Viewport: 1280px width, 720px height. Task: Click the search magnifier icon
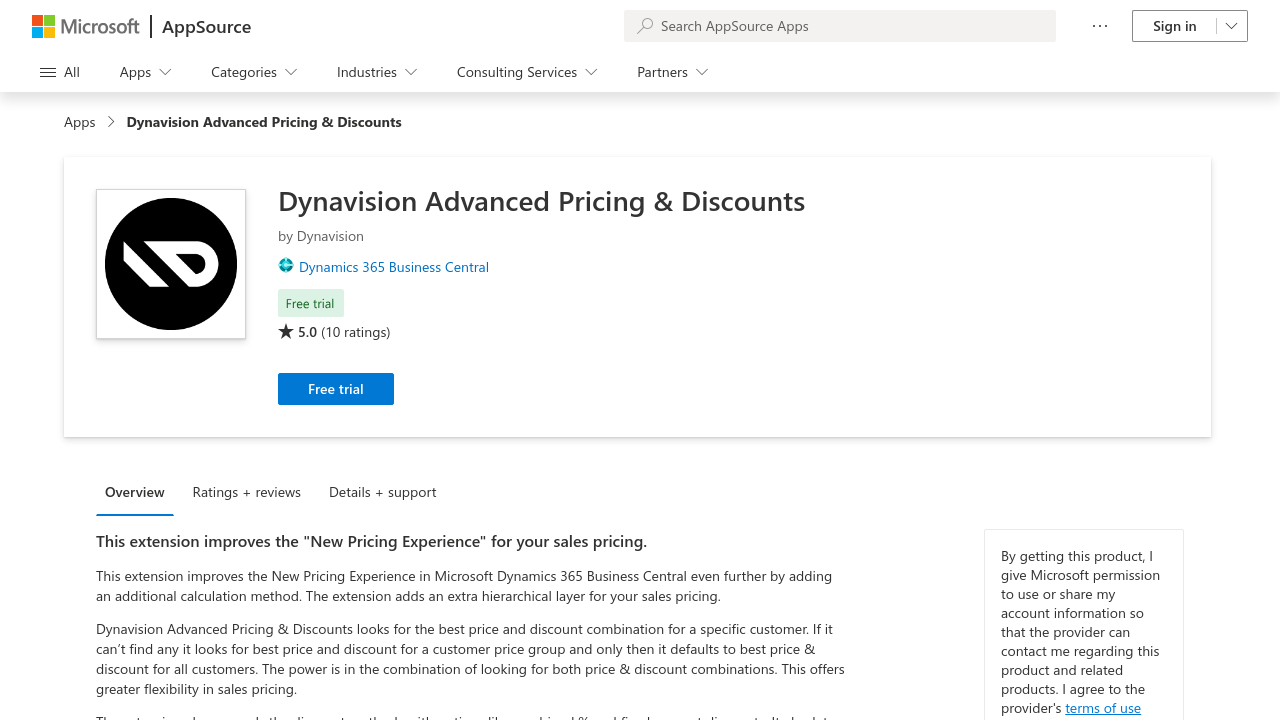coord(645,26)
